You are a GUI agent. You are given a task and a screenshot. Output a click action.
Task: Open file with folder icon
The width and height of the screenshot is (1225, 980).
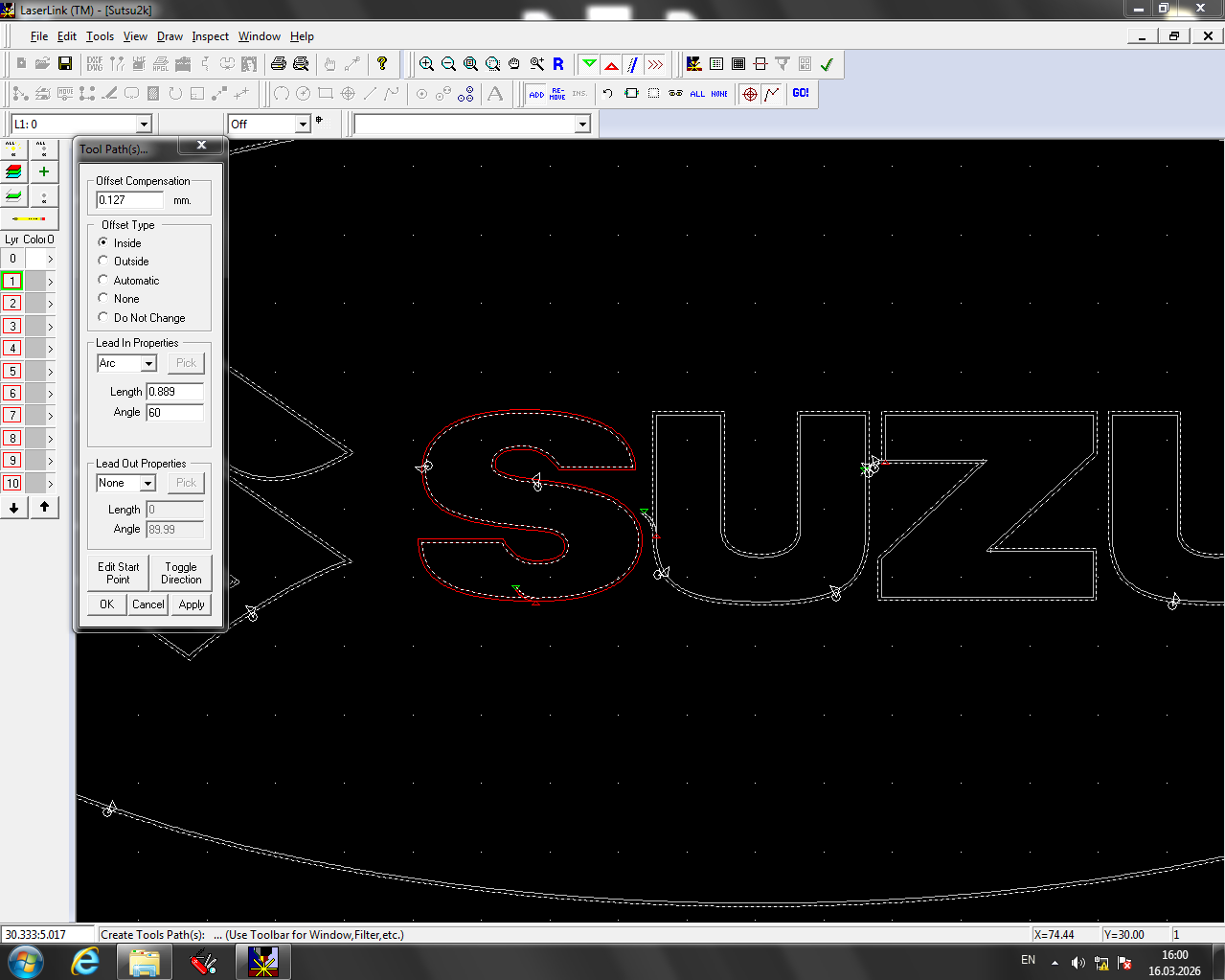(x=42, y=63)
